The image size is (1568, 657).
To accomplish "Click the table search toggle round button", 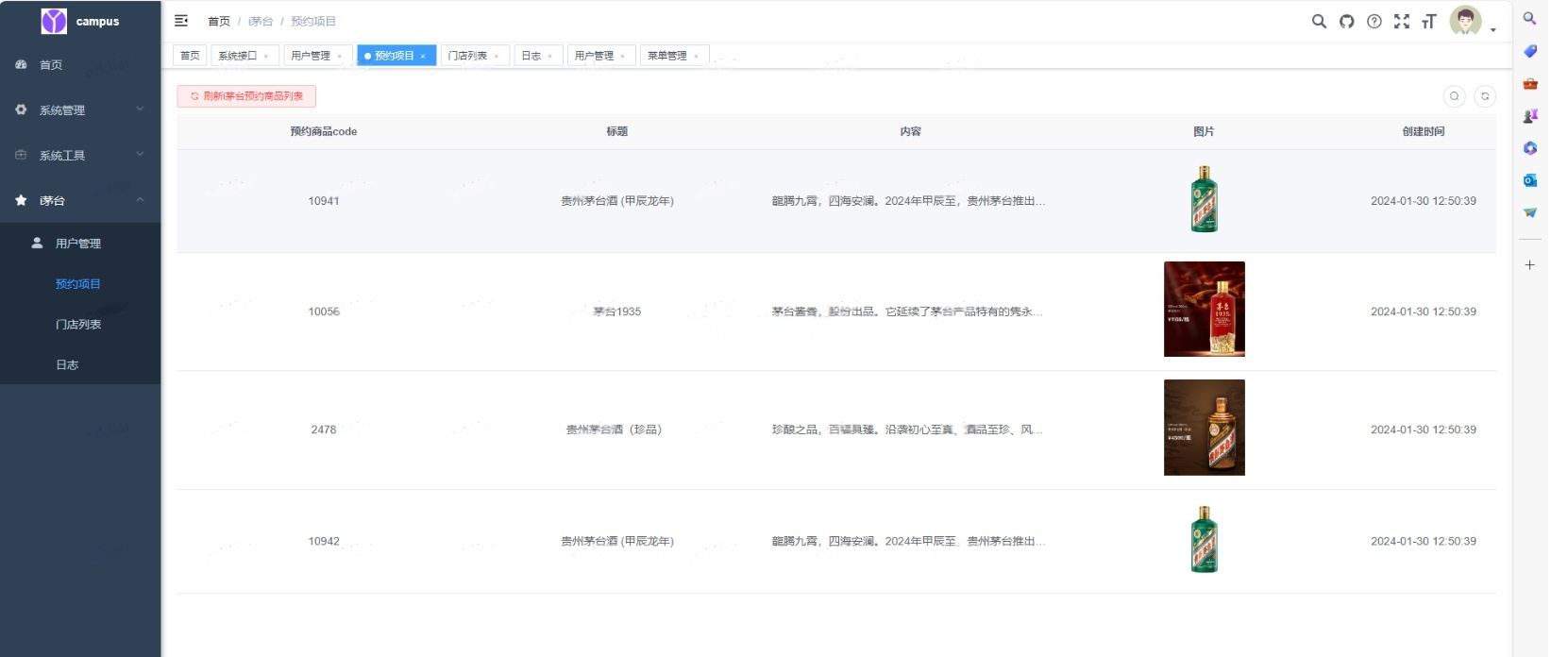I will coord(1454,96).
